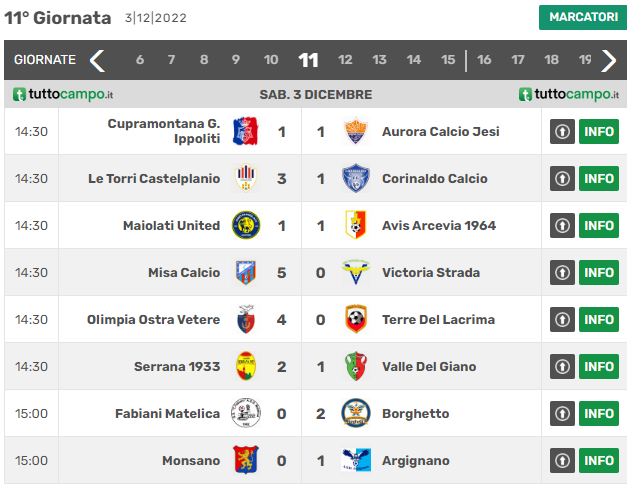Select giornata 12 tab
The width and height of the screenshot is (627, 484).
(345, 60)
